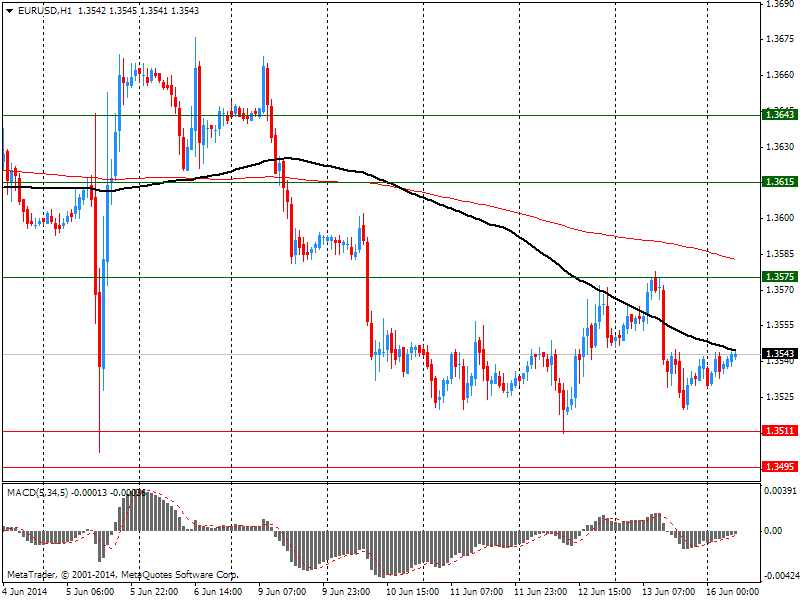Viewport: 800px width, 600px height.
Task: Click the MACD scale value 0.00391
Action: 780,491
